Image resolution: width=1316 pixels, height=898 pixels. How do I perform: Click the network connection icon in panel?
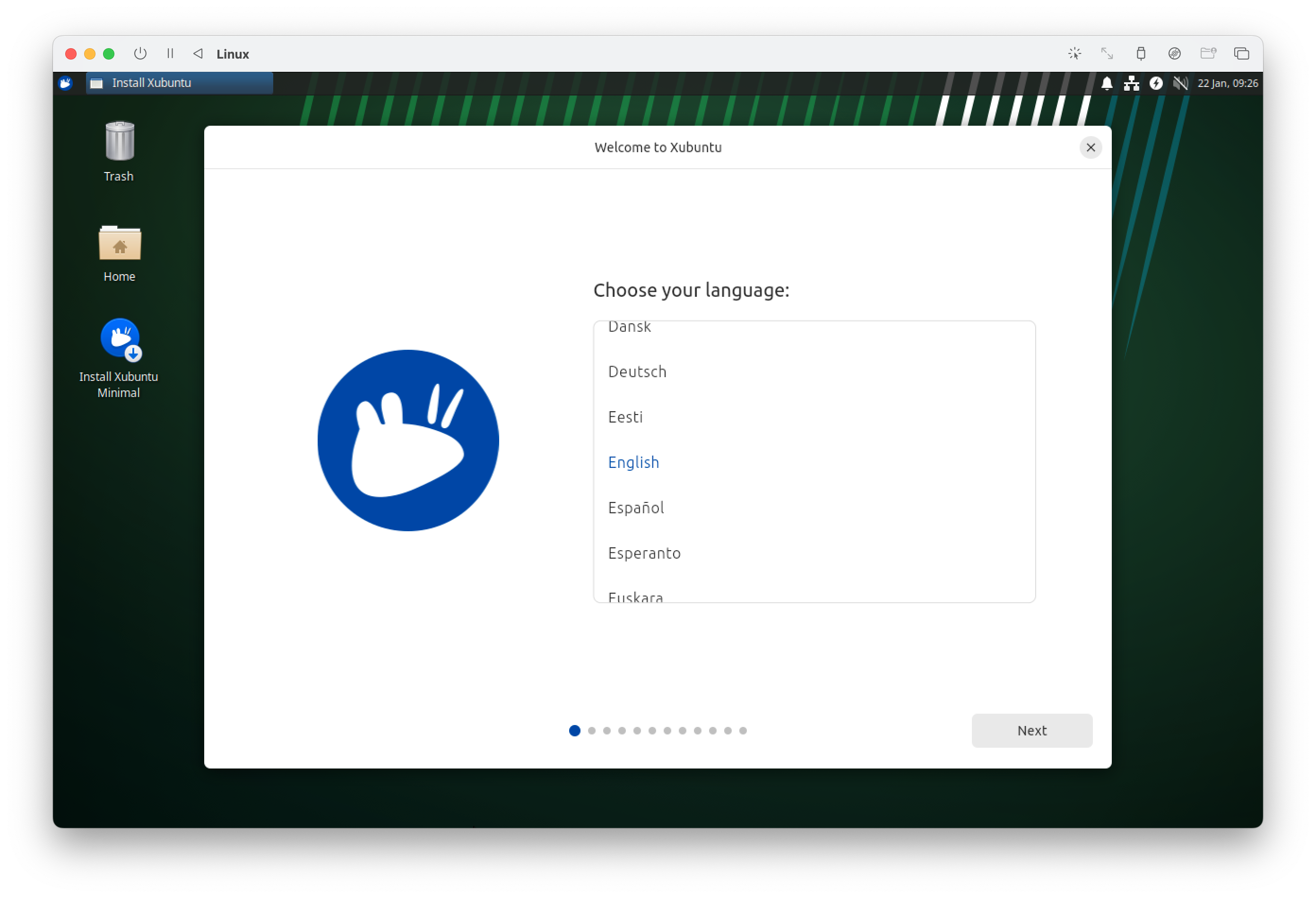[1131, 84]
